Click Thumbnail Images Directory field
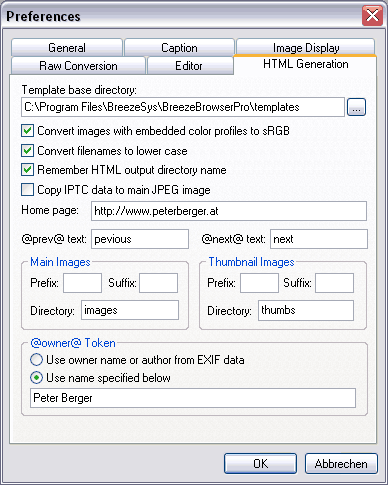The height and width of the screenshot is (485, 388). point(306,310)
